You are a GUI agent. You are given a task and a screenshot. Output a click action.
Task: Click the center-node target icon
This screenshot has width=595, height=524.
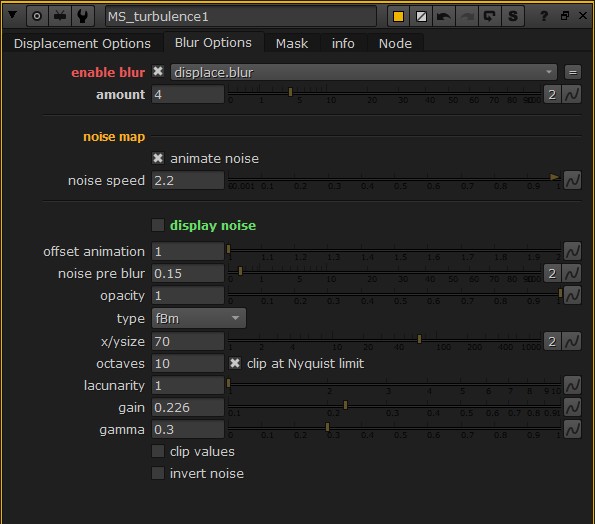tap(37, 16)
